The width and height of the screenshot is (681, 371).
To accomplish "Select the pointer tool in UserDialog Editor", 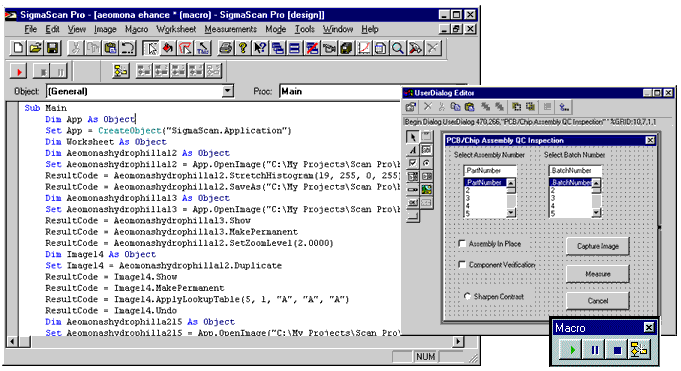I will click(413, 137).
